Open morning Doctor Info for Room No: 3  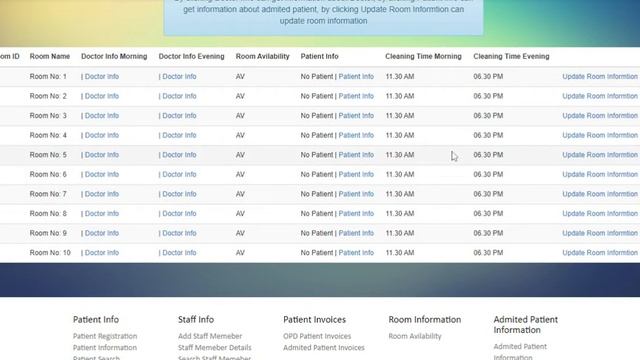102,116
